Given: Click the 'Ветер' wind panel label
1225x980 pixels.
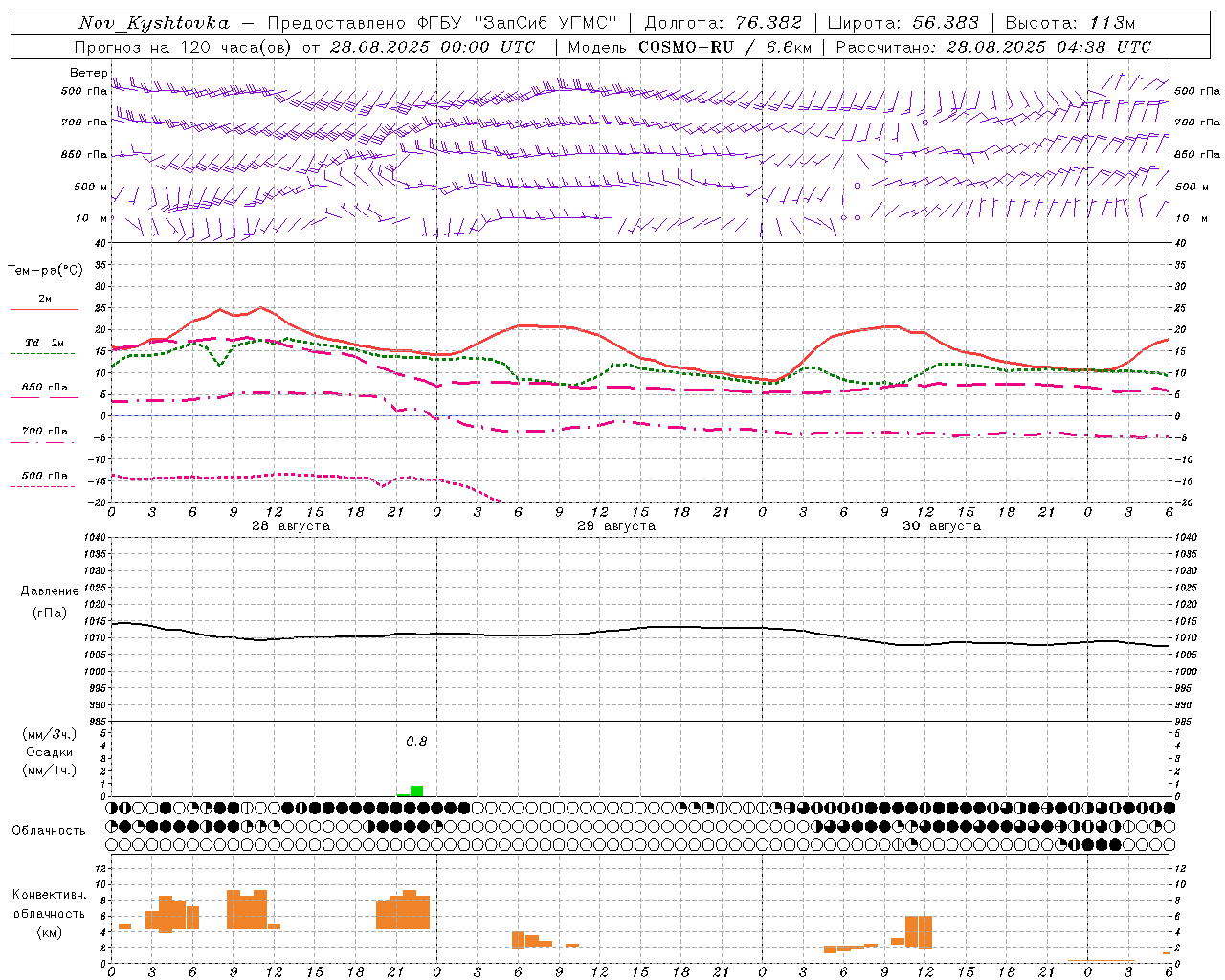Looking at the screenshot, I should point(88,73).
